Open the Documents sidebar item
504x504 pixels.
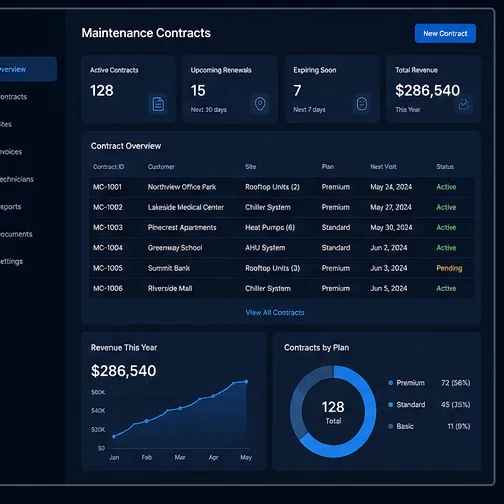point(16,234)
